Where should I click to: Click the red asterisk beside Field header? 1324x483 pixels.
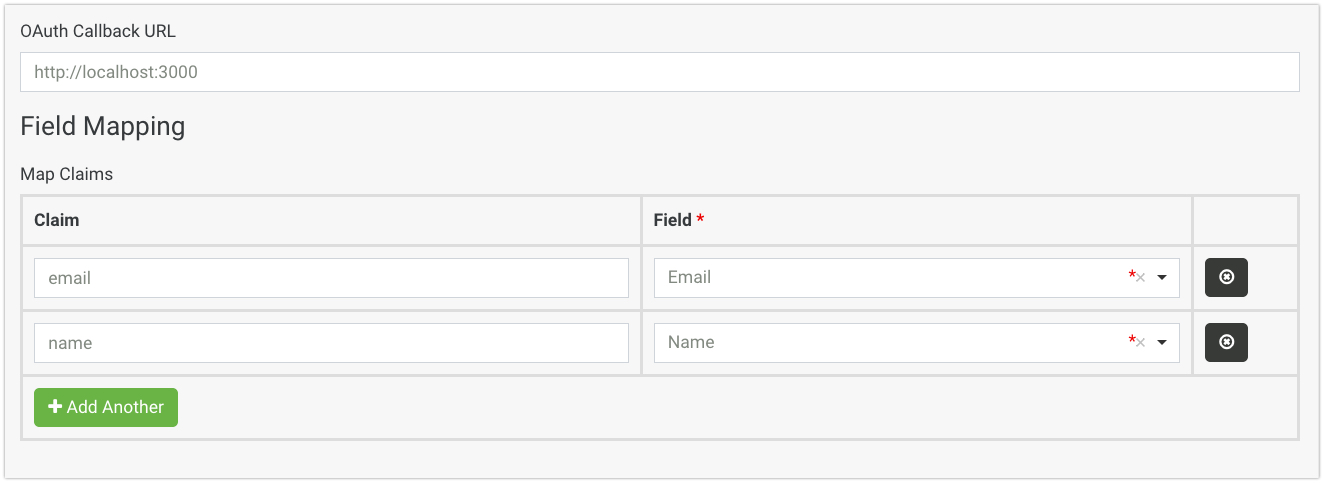point(700,219)
